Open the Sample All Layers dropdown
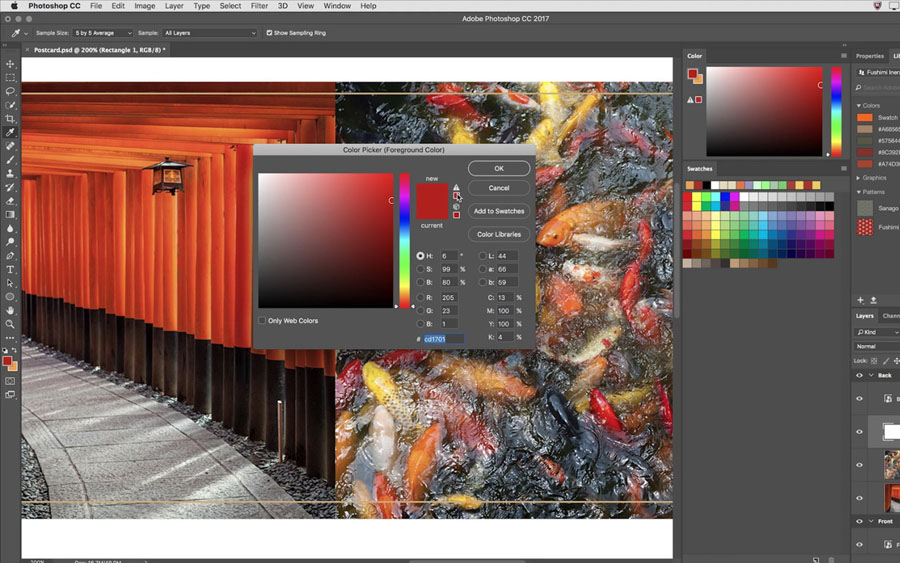 pos(210,33)
